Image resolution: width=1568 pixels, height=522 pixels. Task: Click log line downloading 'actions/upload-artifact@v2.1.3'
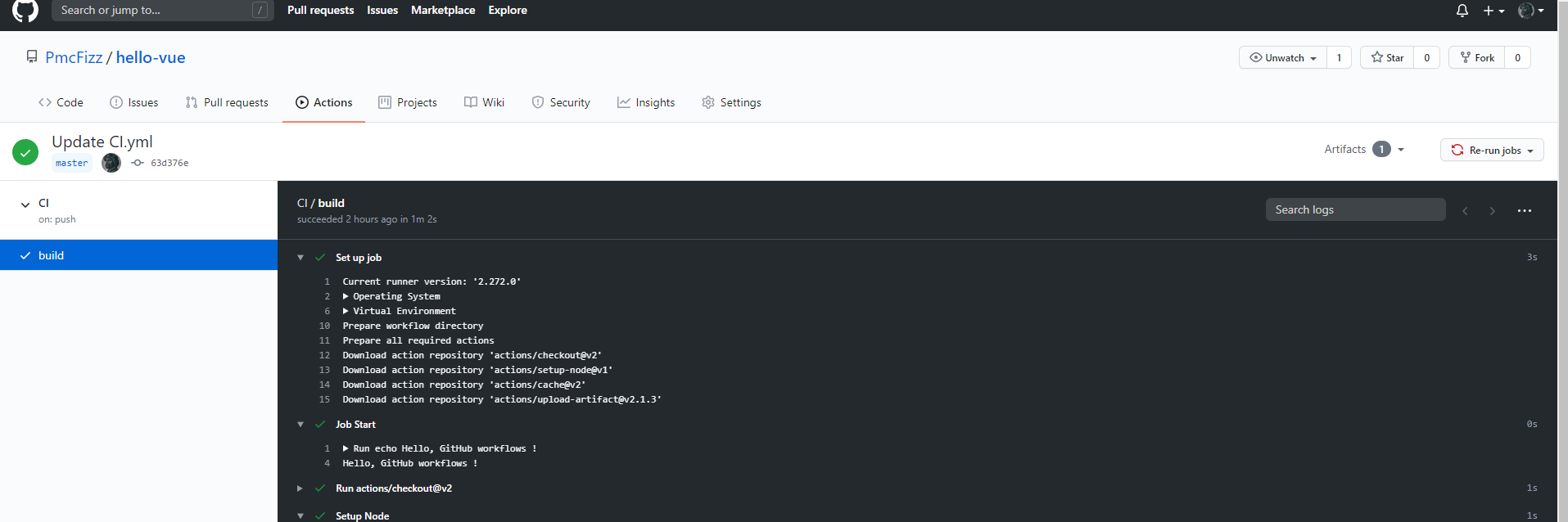pyautogui.click(x=502, y=399)
